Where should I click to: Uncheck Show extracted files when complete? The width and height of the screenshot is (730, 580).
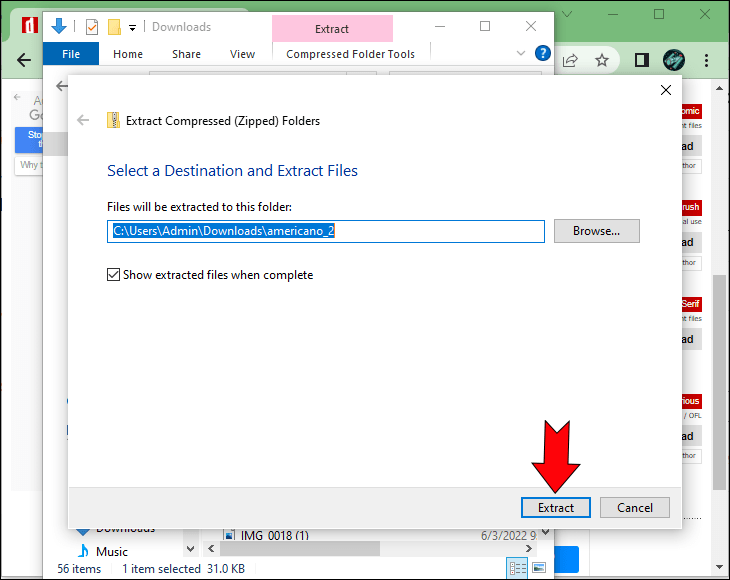click(x=114, y=275)
